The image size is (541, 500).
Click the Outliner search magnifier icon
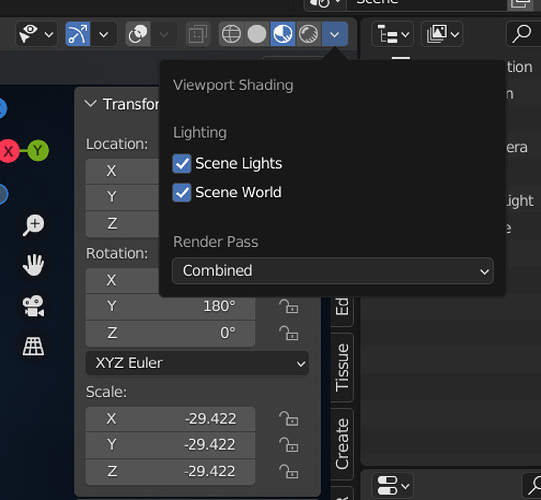point(522,34)
